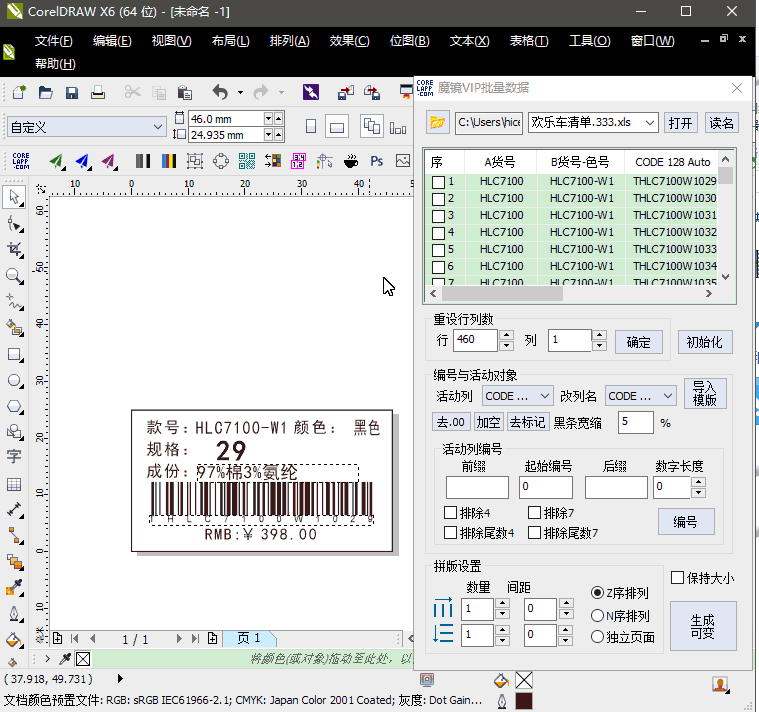Select the Text tool

pos(14,457)
